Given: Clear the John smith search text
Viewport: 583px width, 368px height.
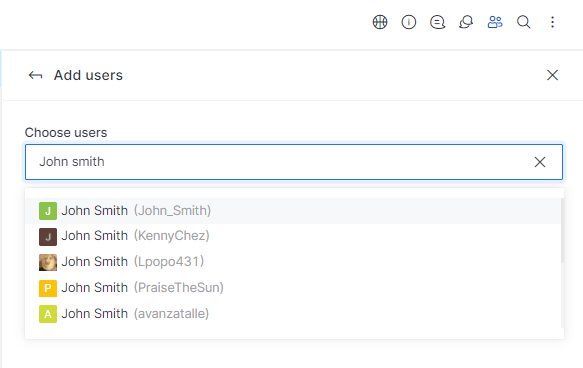Looking at the screenshot, I should pos(540,162).
